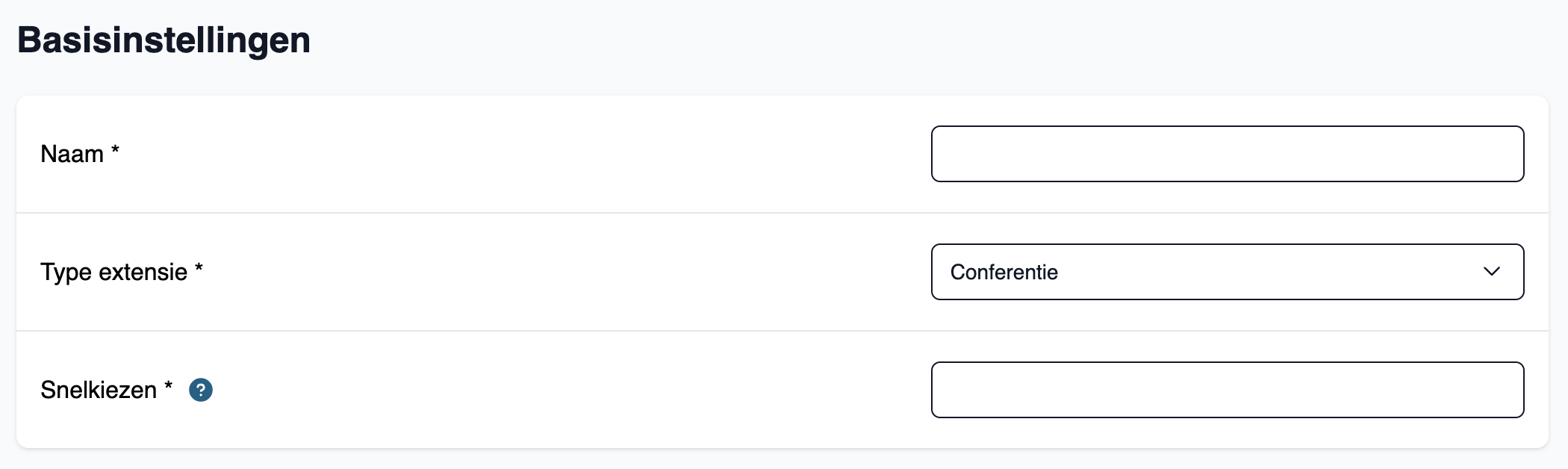Click the asterisk beside Snelkiezen
1568x469 pixels.
pyautogui.click(x=168, y=385)
